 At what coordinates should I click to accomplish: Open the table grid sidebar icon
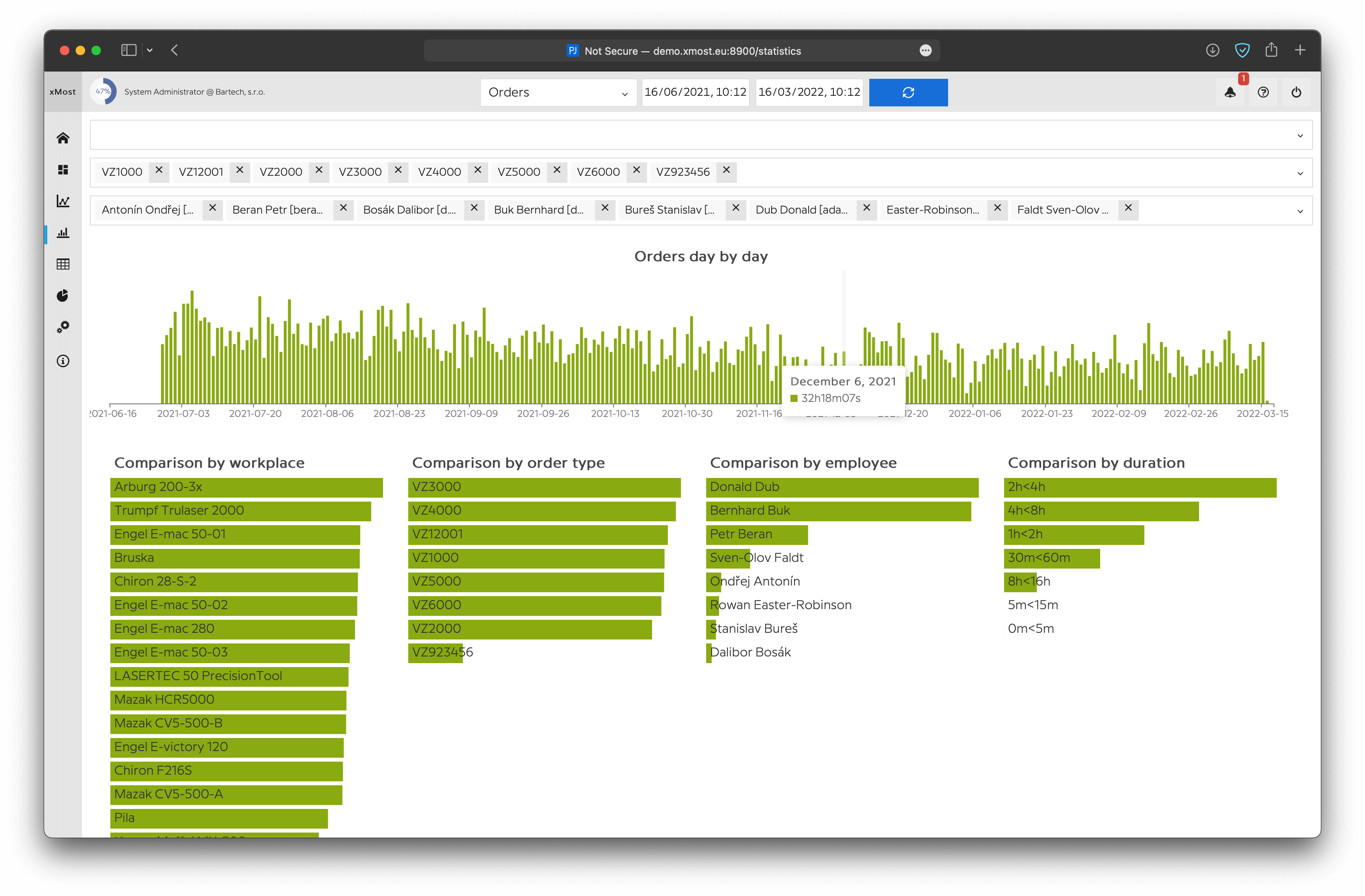point(63,264)
